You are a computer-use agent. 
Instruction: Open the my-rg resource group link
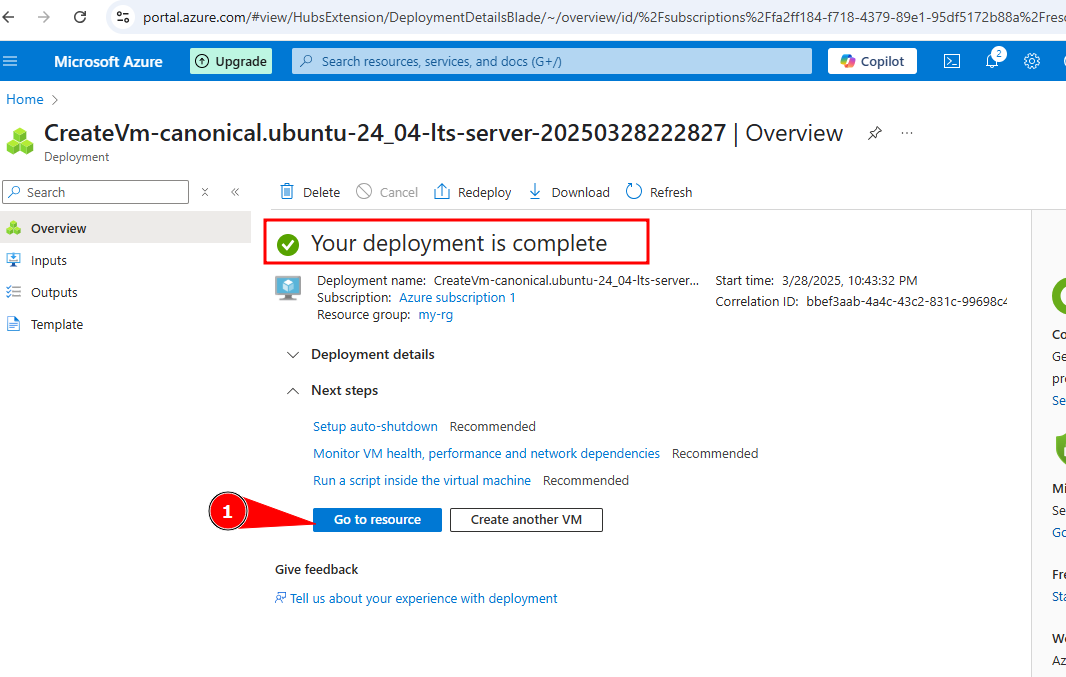[x=436, y=315]
